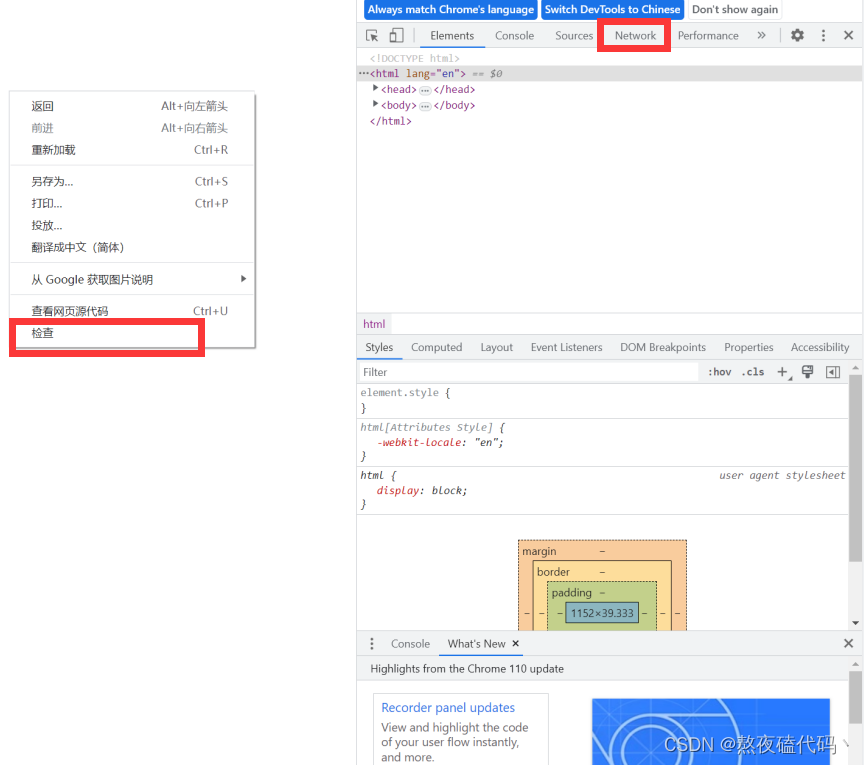The image size is (864, 765).
Task: Toggle rendering emulations paintbrush icon
Action: pos(807,372)
